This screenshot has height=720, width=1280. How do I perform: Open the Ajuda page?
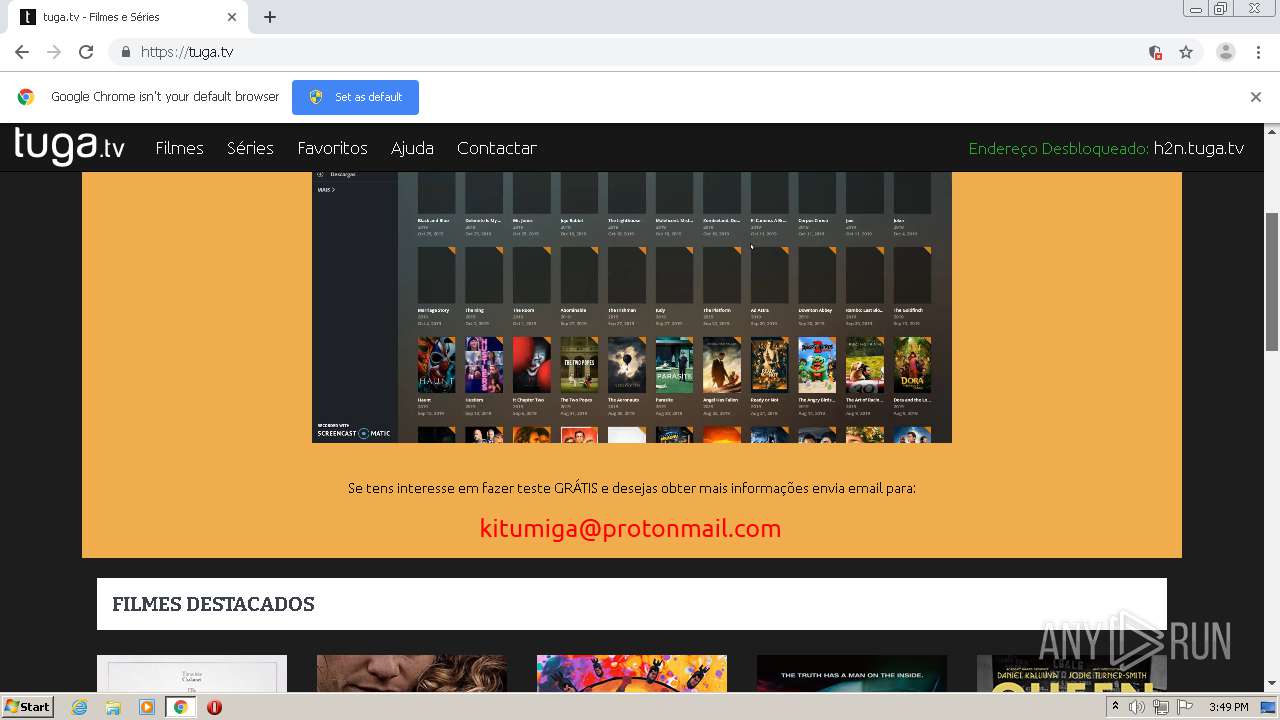pyautogui.click(x=412, y=148)
